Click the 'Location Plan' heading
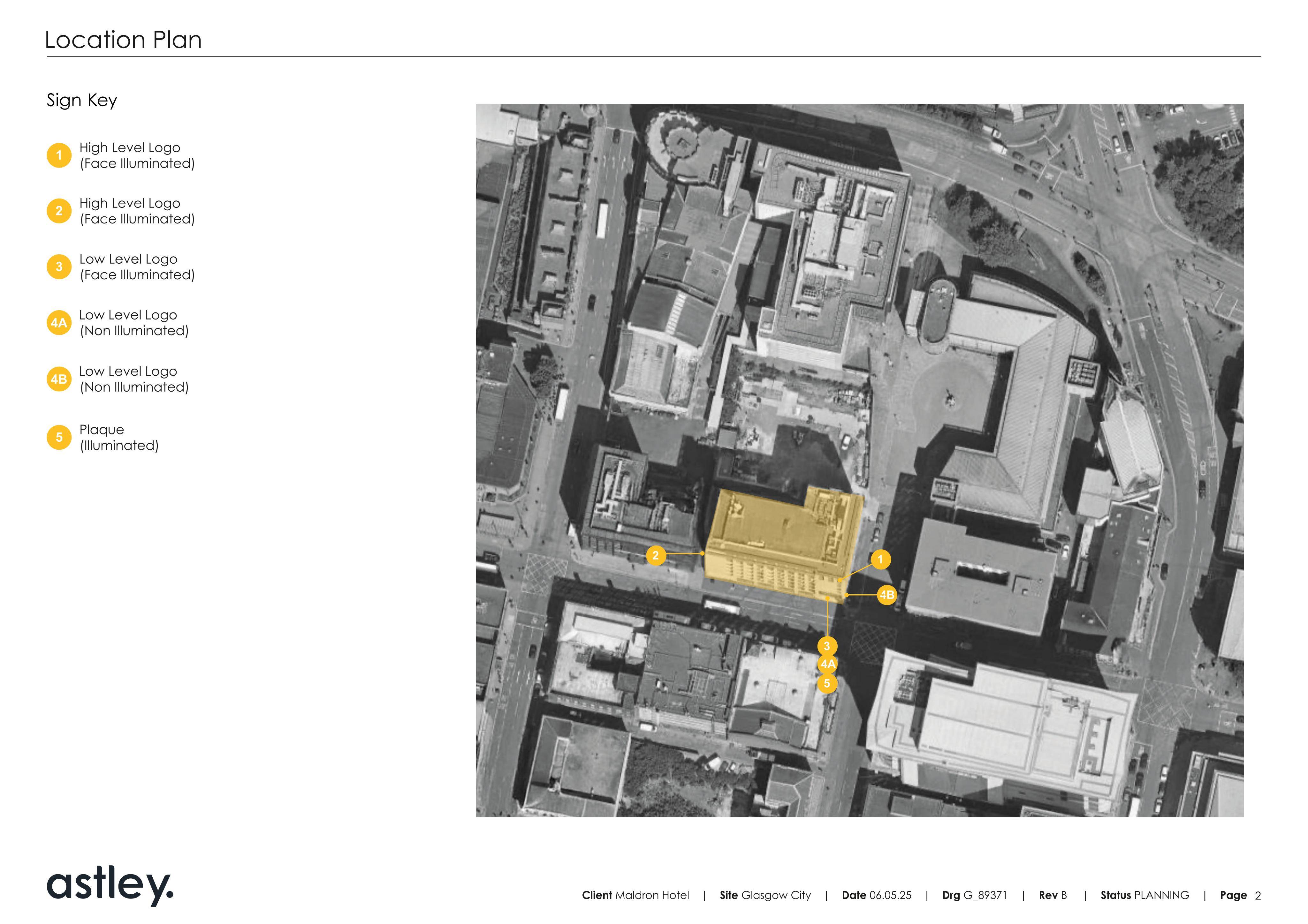 (x=123, y=40)
